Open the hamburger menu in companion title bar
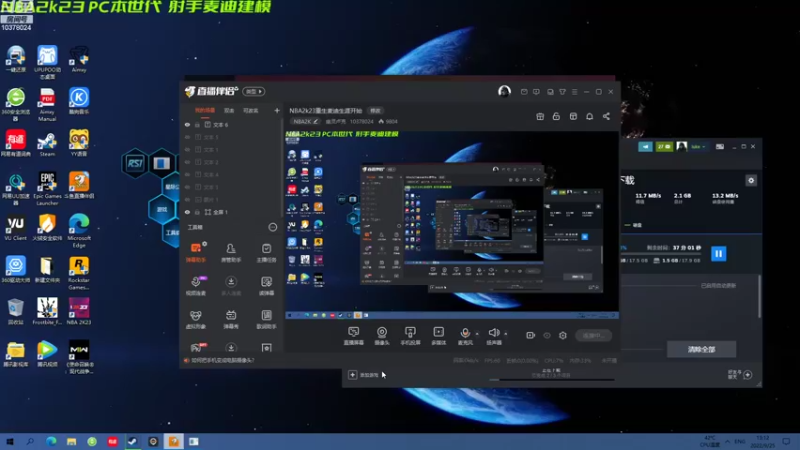Image resolution: width=800 pixels, height=450 pixels. [574, 92]
